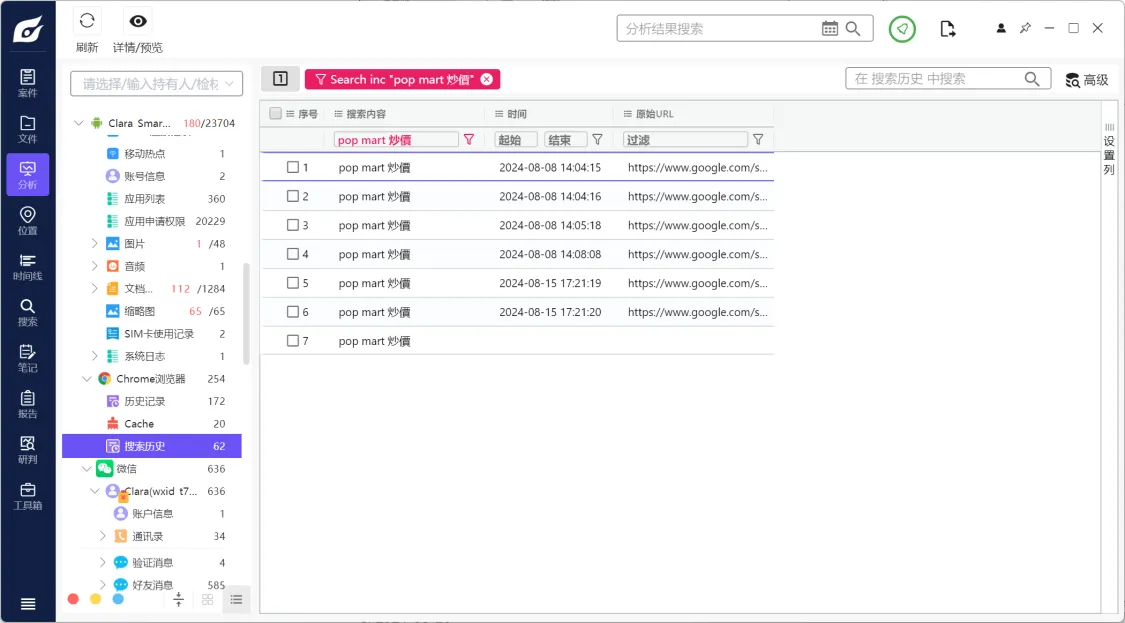Click the 起始 start time filter field

tap(516, 140)
